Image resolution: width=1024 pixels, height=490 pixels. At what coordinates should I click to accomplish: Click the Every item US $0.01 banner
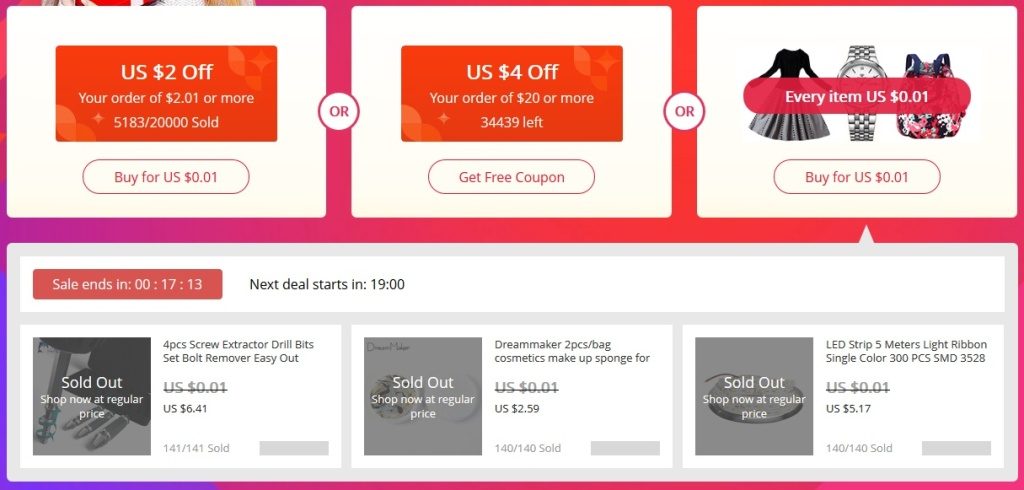pos(857,97)
